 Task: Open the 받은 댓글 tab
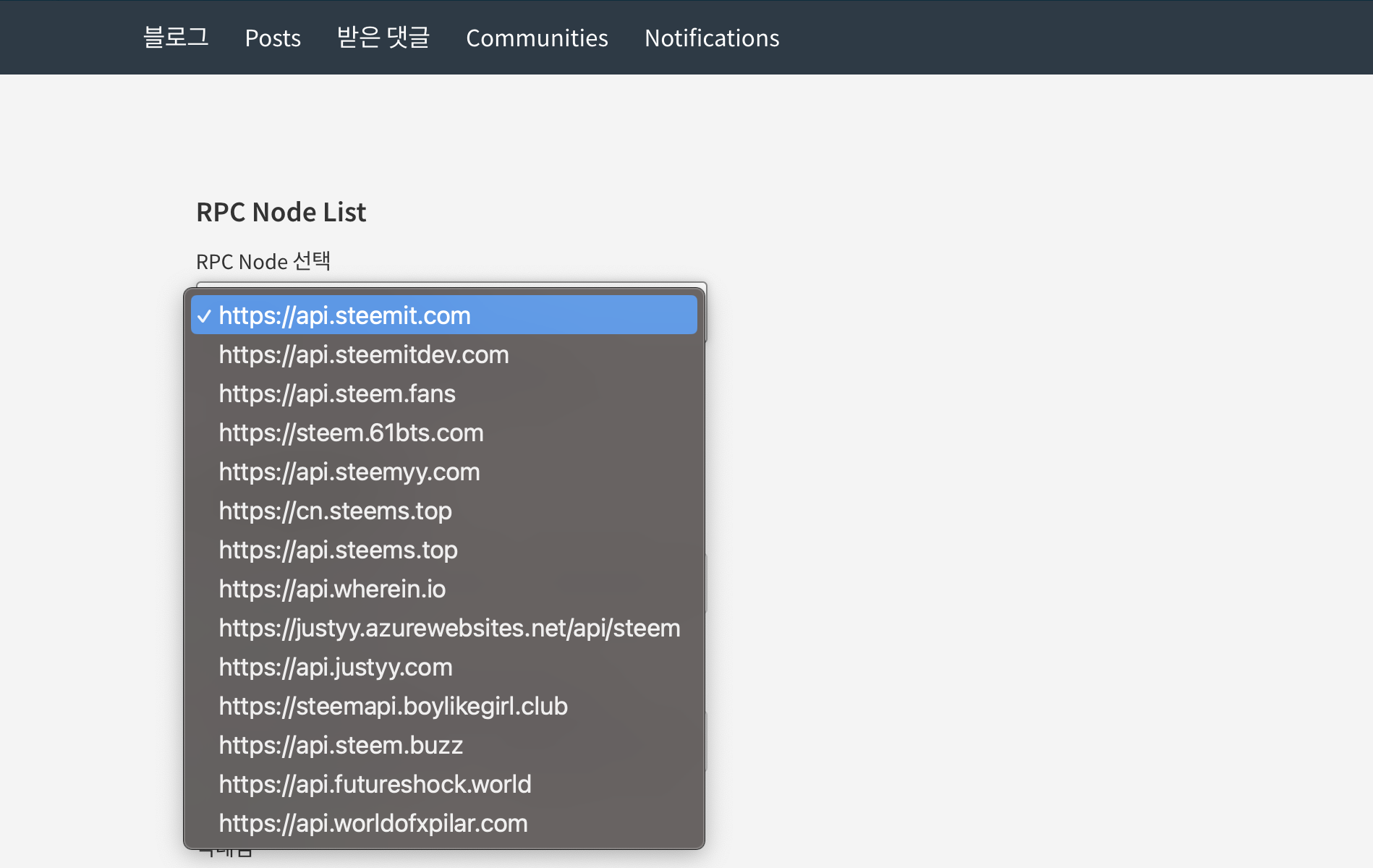tap(383, 38)
